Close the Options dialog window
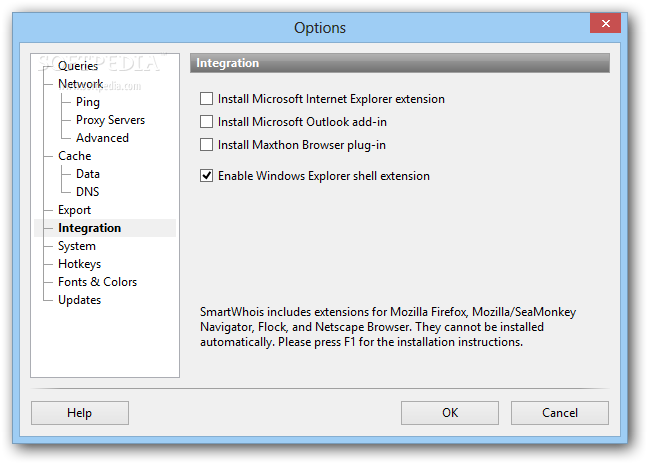The width and height of the screenshot is (648, 464). 605,23
